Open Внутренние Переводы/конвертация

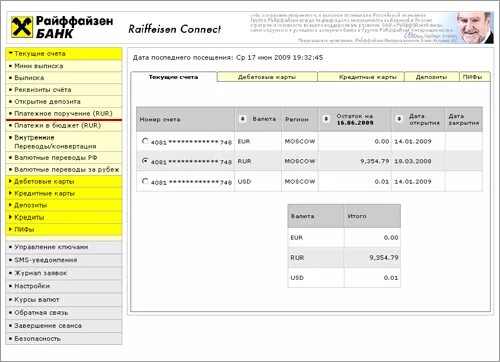point(64,142)
